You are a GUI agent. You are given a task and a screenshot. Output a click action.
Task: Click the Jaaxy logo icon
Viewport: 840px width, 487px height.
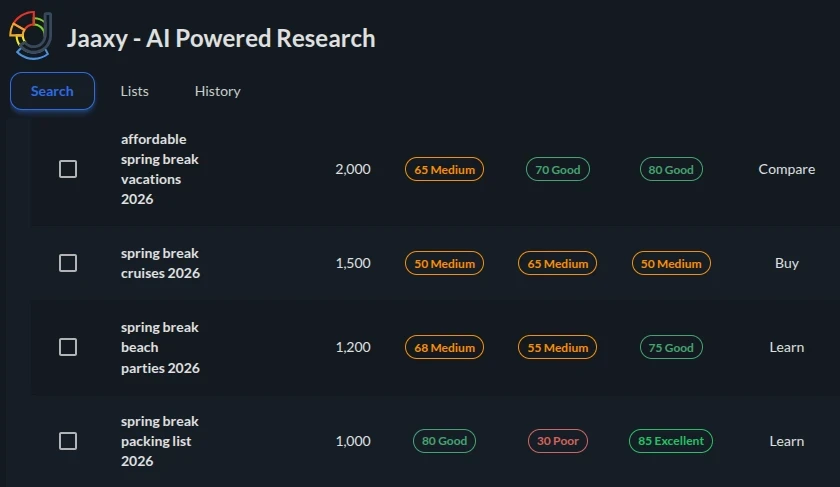(x=30, y=37)
